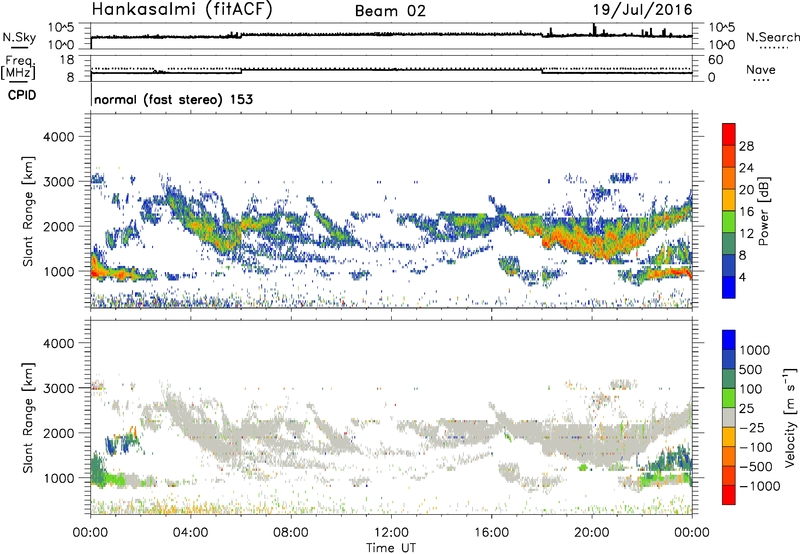
Task: Select the Nave legend label
Action: [x=761, y=70]
